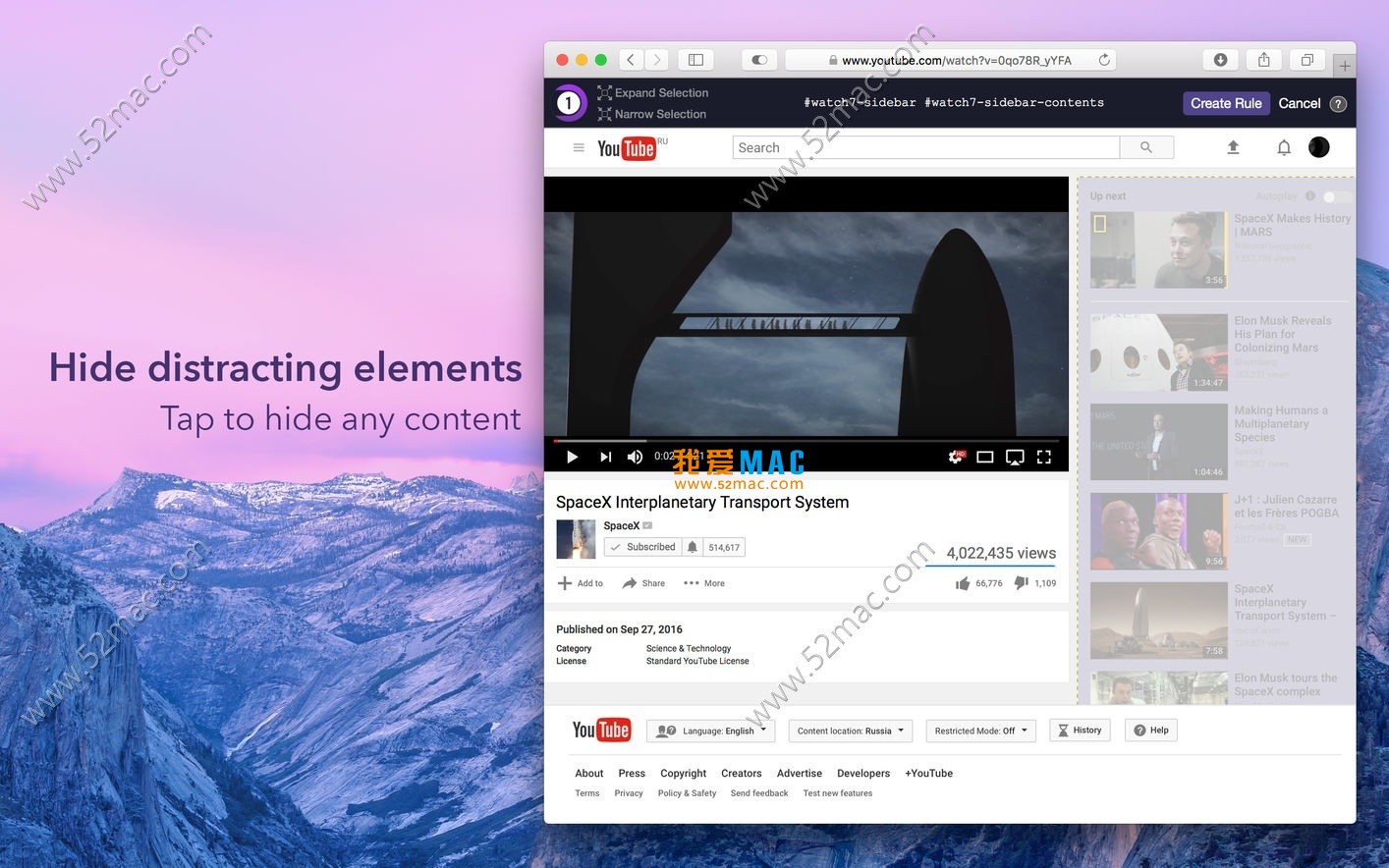This screenshot has height=868, width=1389.
Task: Open the video quality settings gear
Action: (x=956, y=456)
